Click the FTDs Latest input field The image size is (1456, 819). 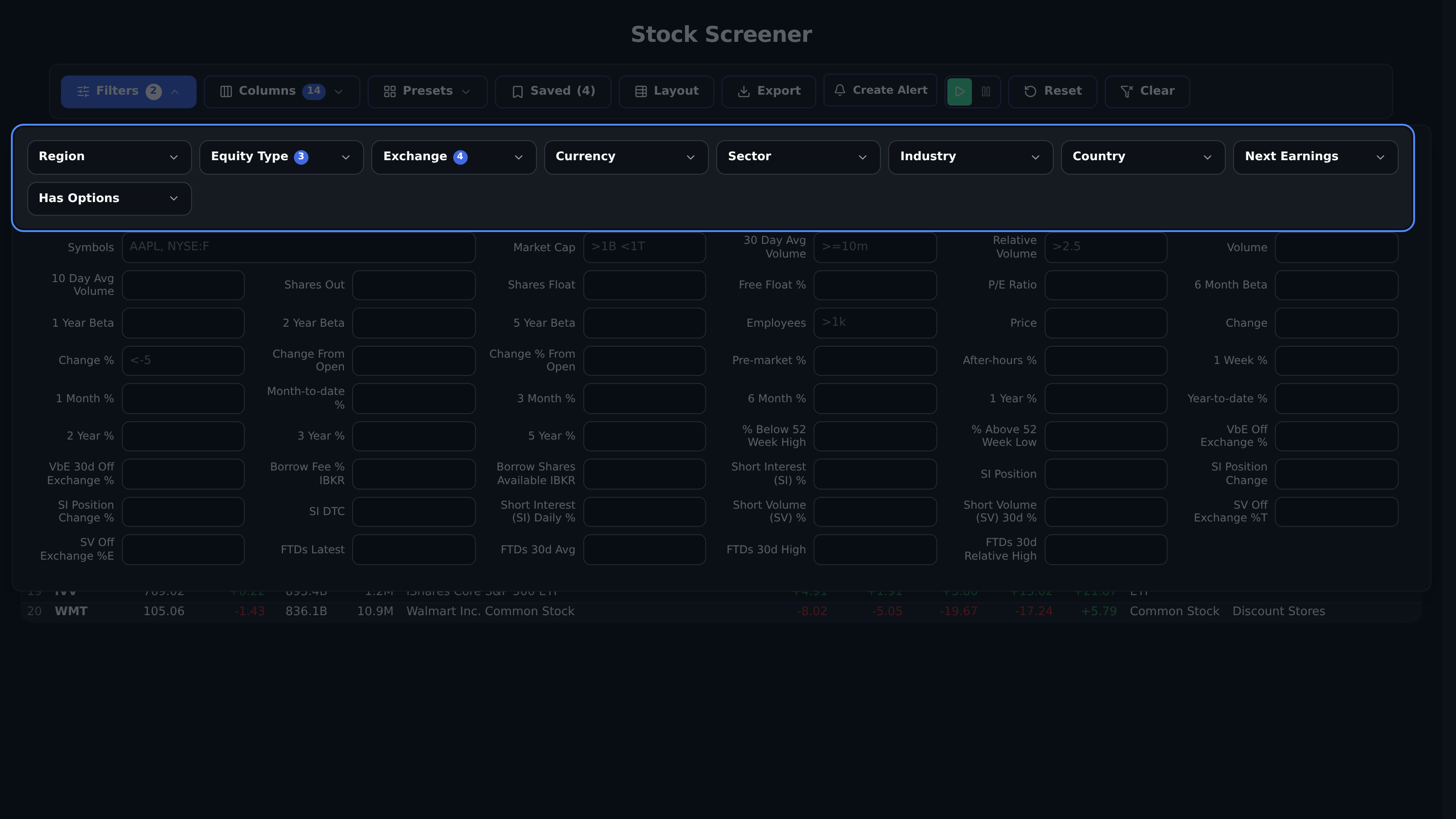tap(414, 549)
